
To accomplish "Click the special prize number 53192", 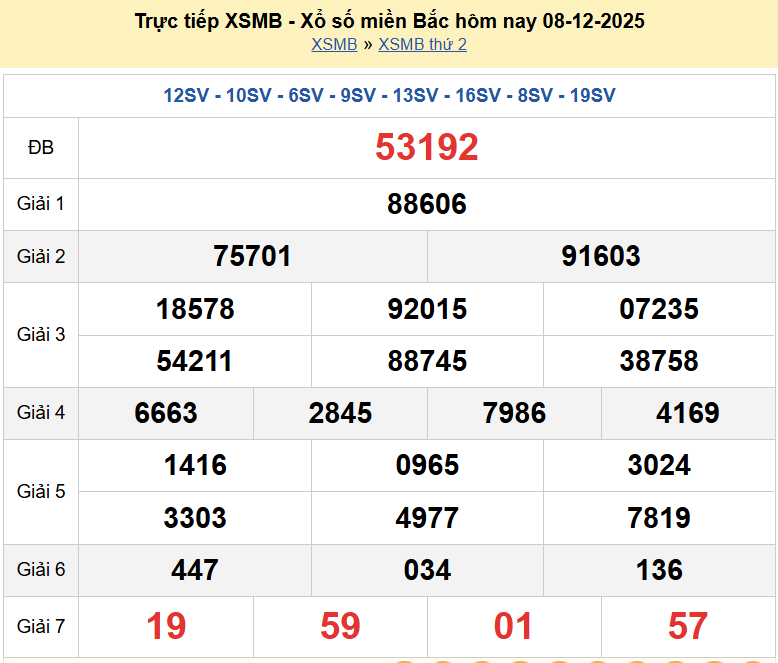I will (x=427, y=148).
